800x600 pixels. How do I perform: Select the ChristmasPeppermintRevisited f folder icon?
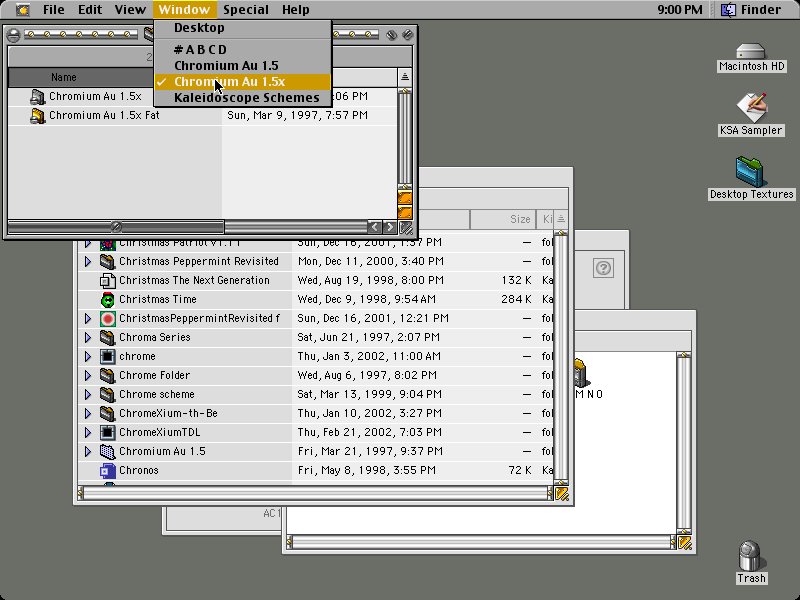(107, 319)
